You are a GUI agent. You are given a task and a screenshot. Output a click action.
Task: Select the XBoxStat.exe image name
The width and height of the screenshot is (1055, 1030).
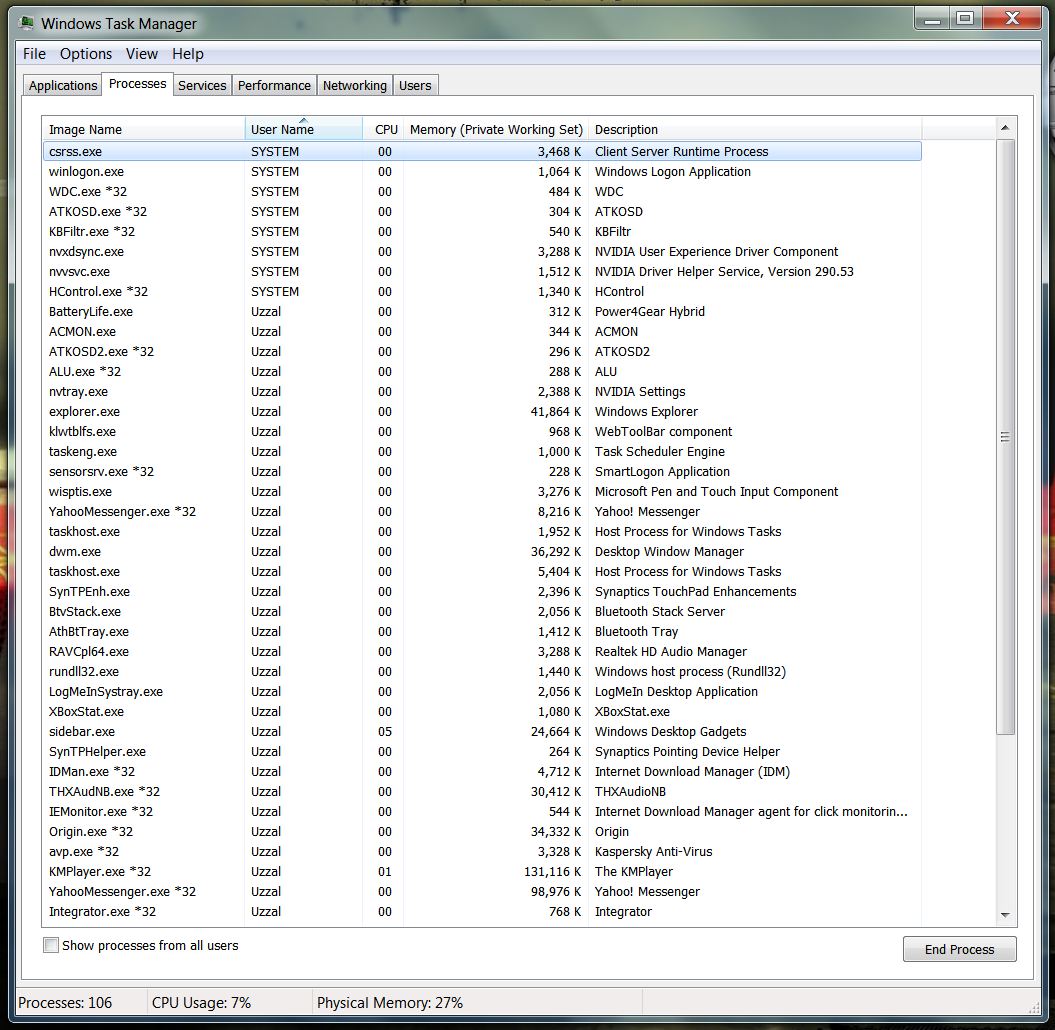tap(86, 712)
